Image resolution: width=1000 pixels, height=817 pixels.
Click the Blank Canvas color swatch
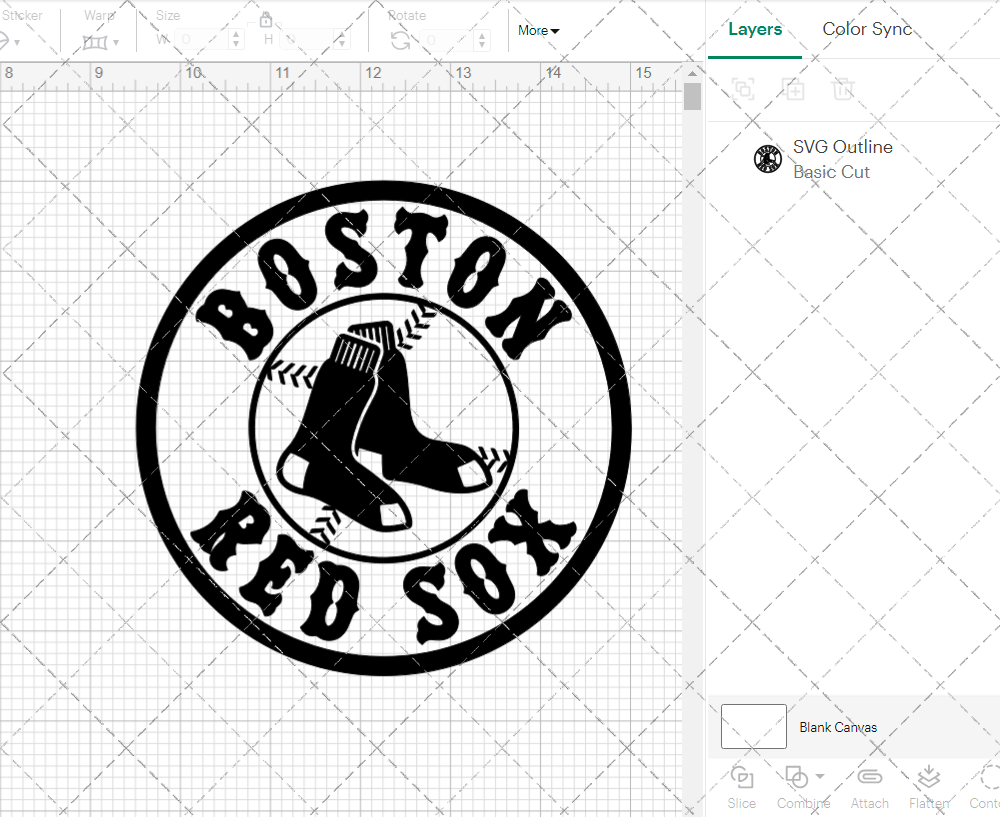click(753, 727)
